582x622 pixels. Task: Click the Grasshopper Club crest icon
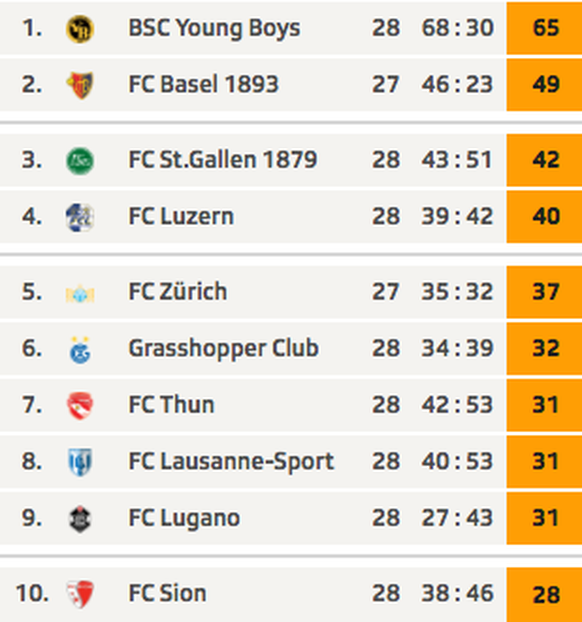pos(80,349)
